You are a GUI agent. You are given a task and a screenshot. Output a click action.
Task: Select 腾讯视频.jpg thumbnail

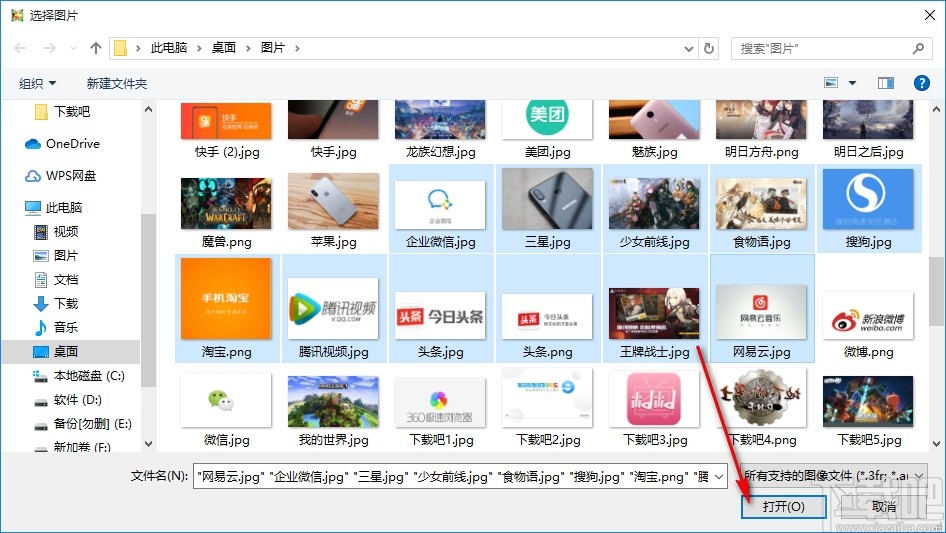pyautogui.click(x=333, y=308)
